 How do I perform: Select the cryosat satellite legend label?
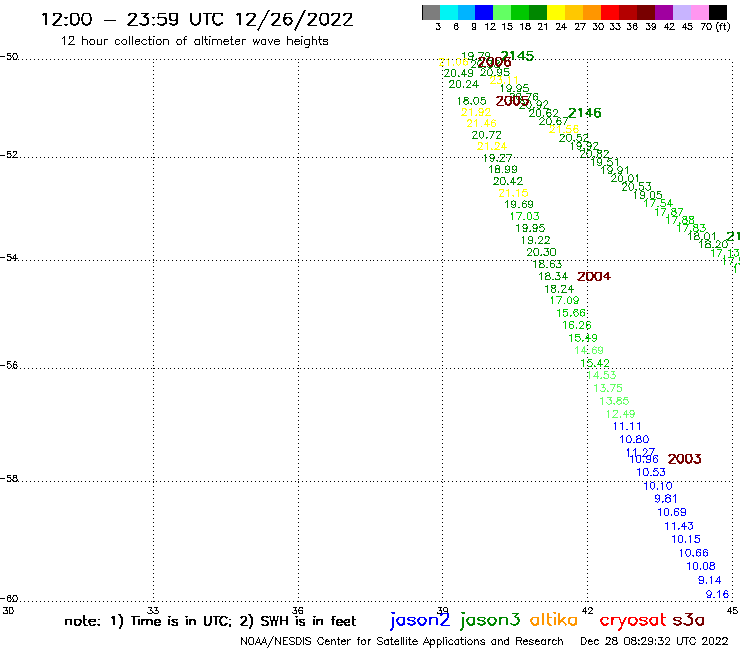point(633,621)
